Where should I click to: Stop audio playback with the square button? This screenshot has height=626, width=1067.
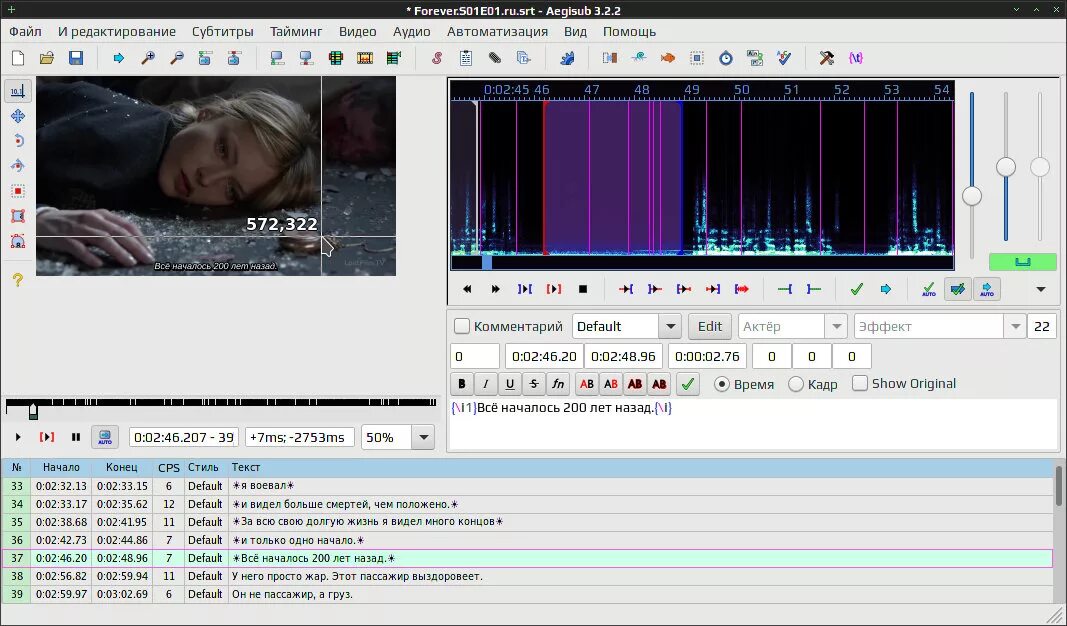(x=583, y=289)
